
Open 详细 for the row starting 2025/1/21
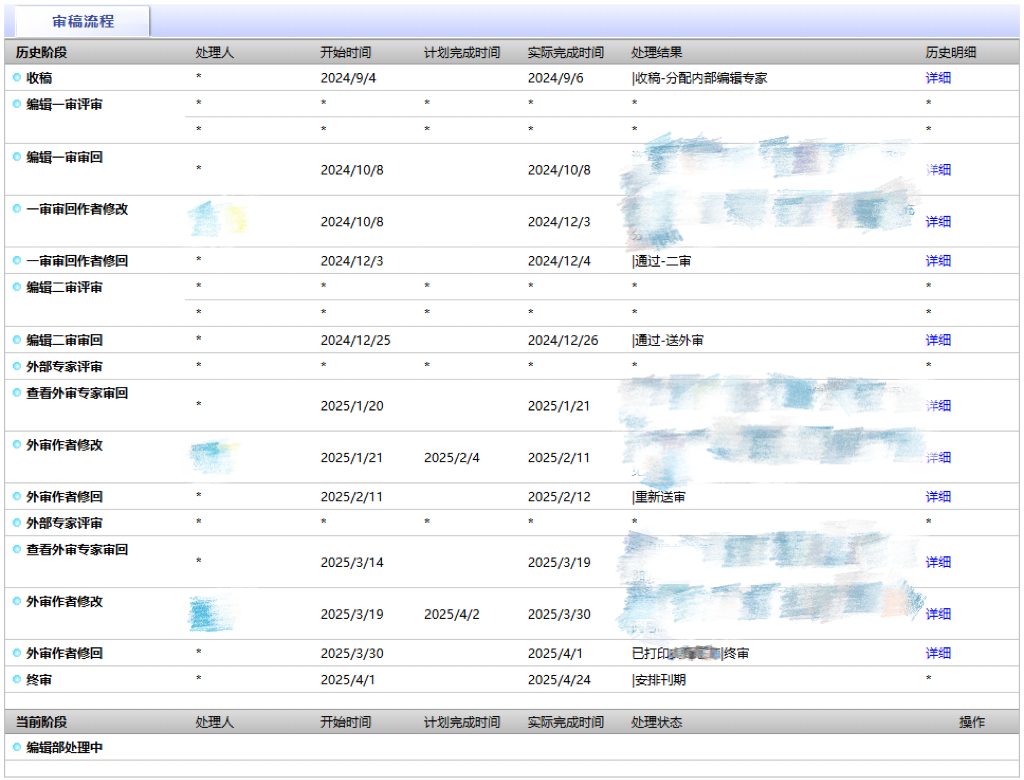pos(937,458)
